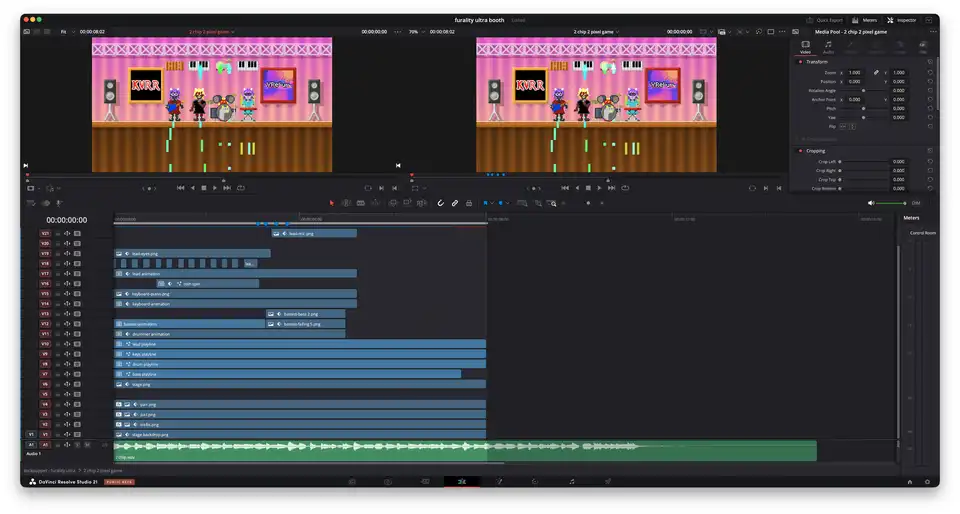Select the green audio clip on Audio 1

click(x=465, y=450)
